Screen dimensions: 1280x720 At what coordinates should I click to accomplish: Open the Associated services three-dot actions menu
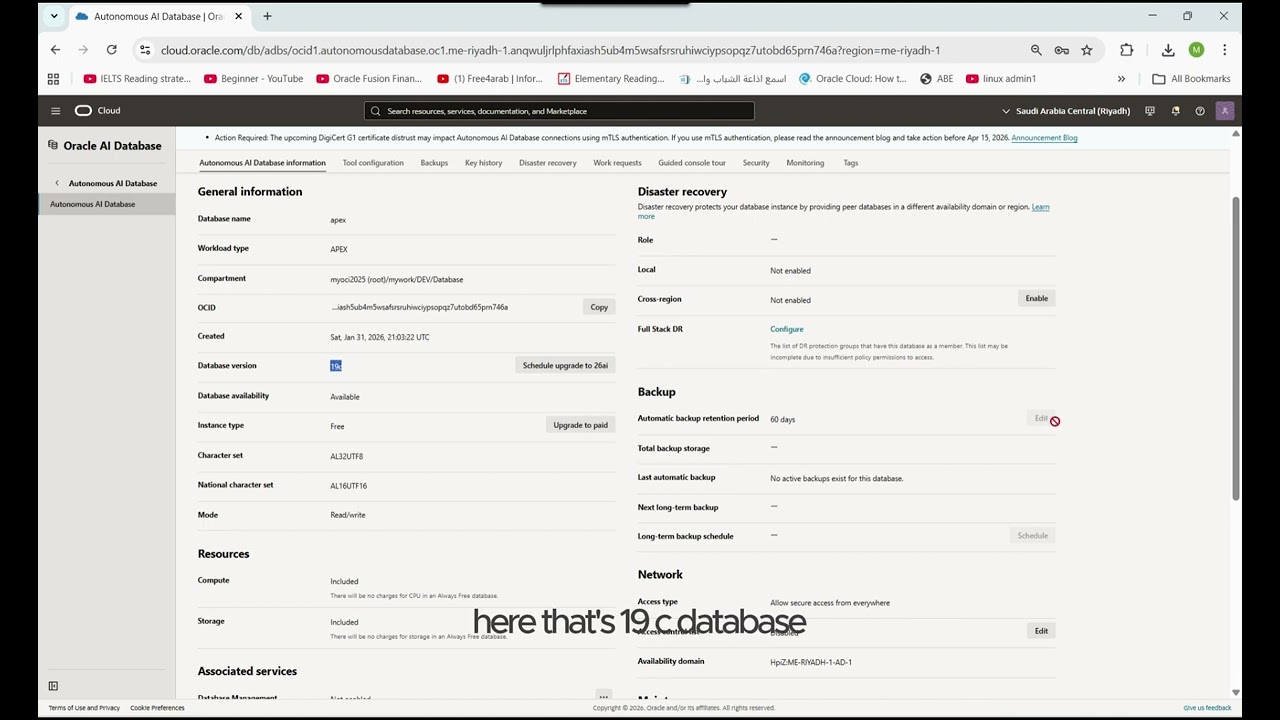click(x=603, y=696)
